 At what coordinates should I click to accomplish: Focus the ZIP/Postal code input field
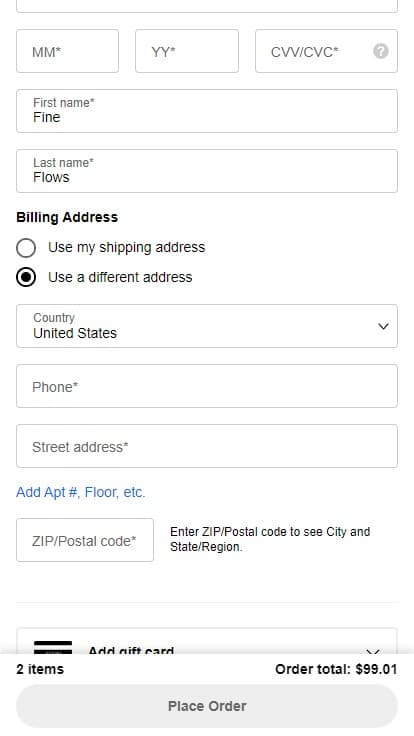(85, 540)
